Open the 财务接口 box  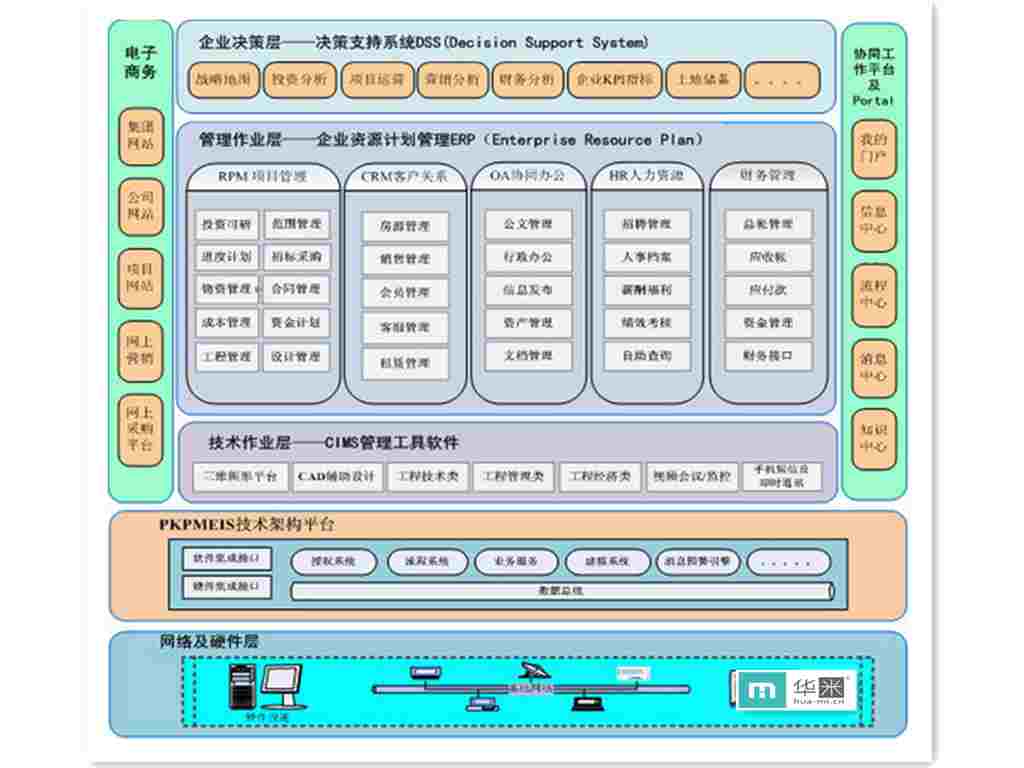[x=768, y=356]
